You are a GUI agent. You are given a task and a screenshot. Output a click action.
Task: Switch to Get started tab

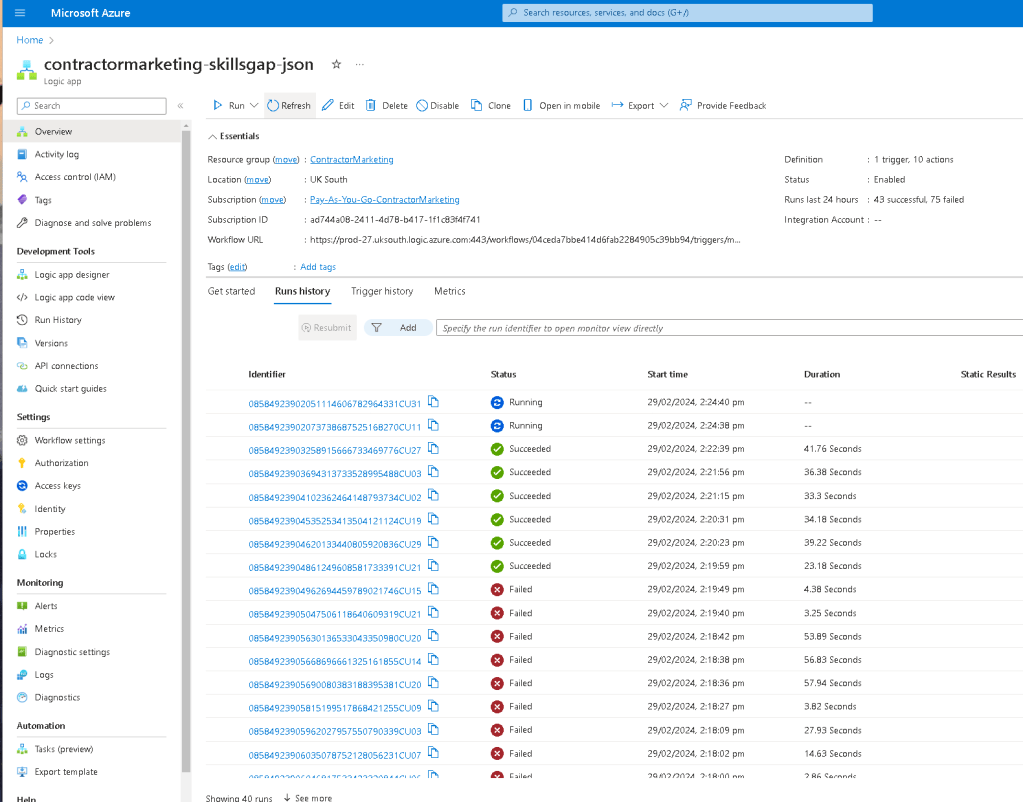pyautogui.click(x=231, y=291)
